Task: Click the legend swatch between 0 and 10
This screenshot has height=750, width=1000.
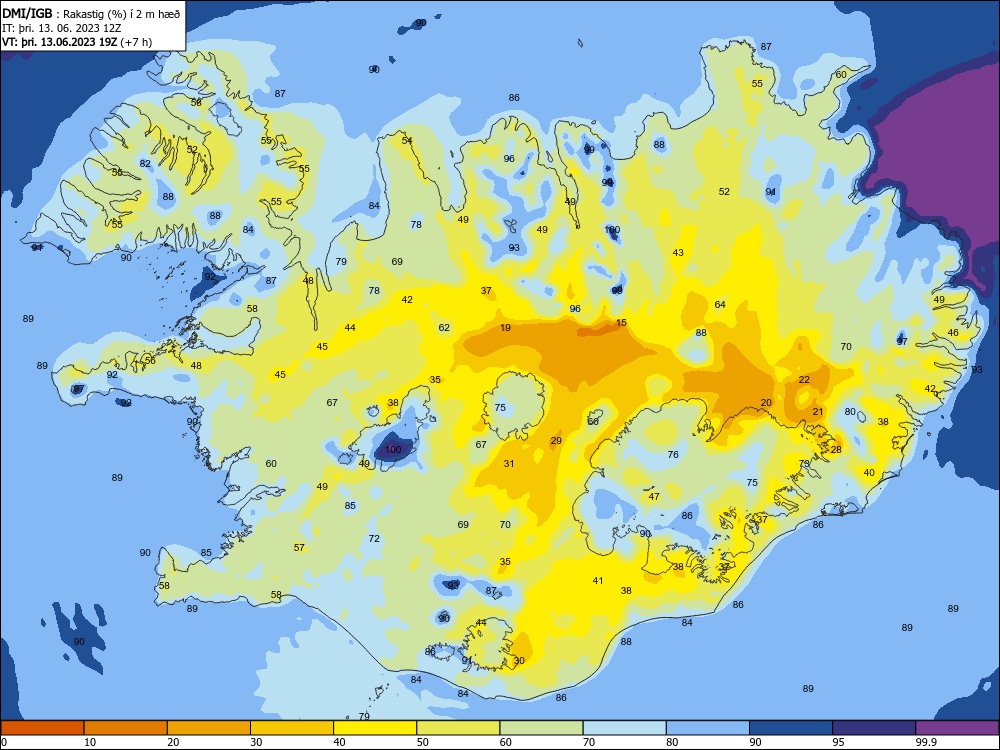Action: click(x=42, y=728)
